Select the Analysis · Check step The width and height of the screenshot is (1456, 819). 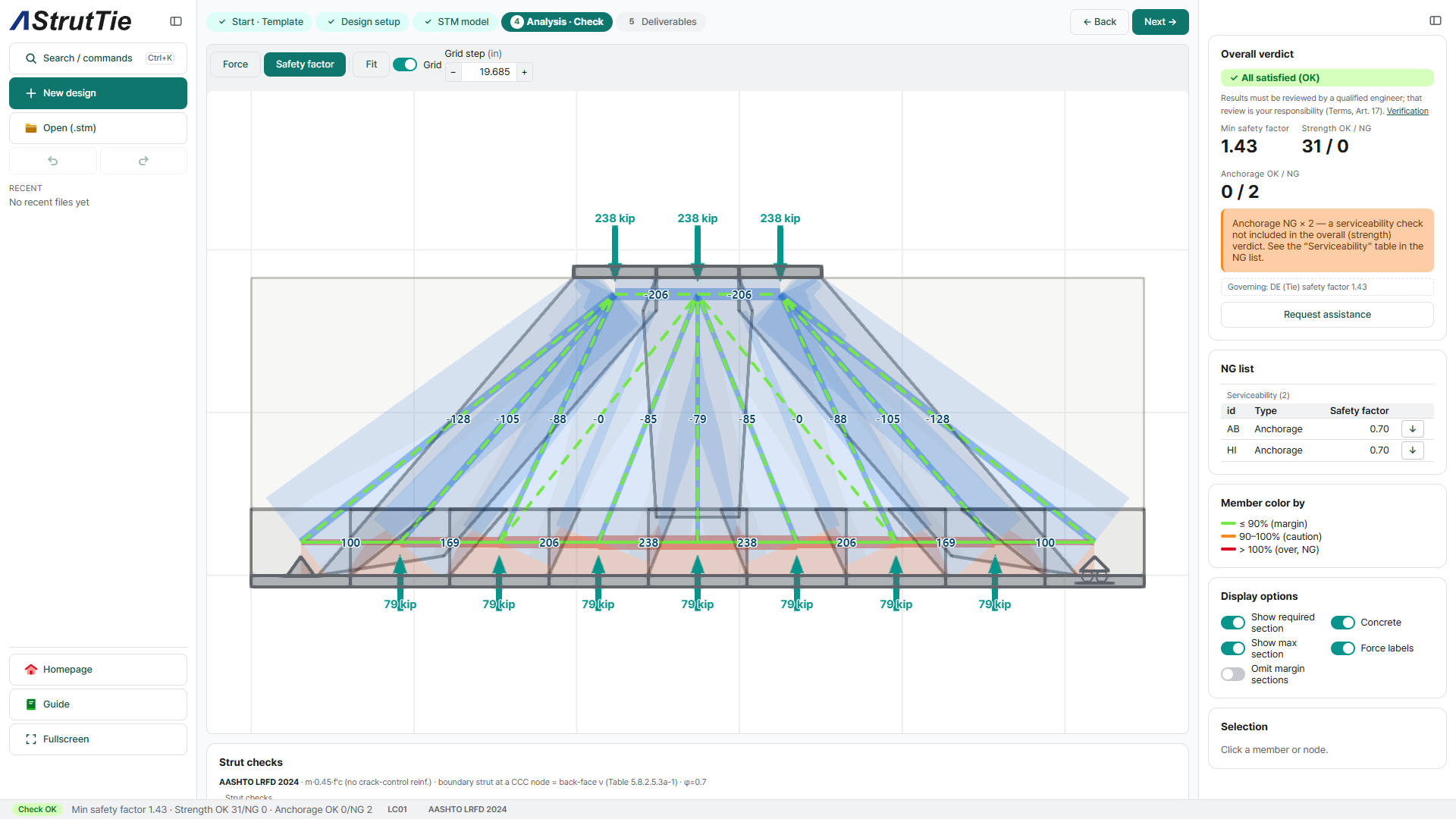tap(557, 22)
